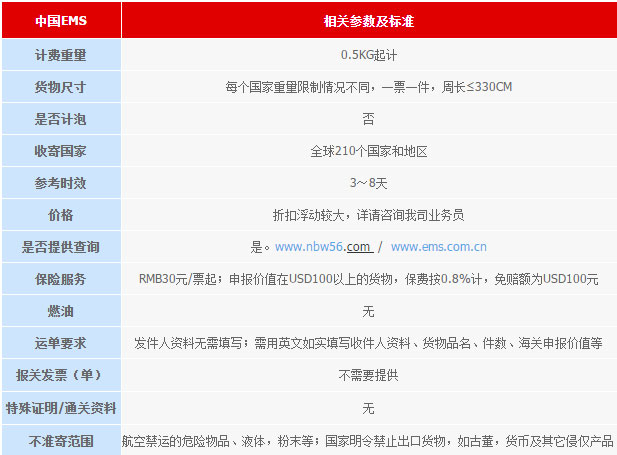Select the 参考时效 row label

tap(61, 183)
